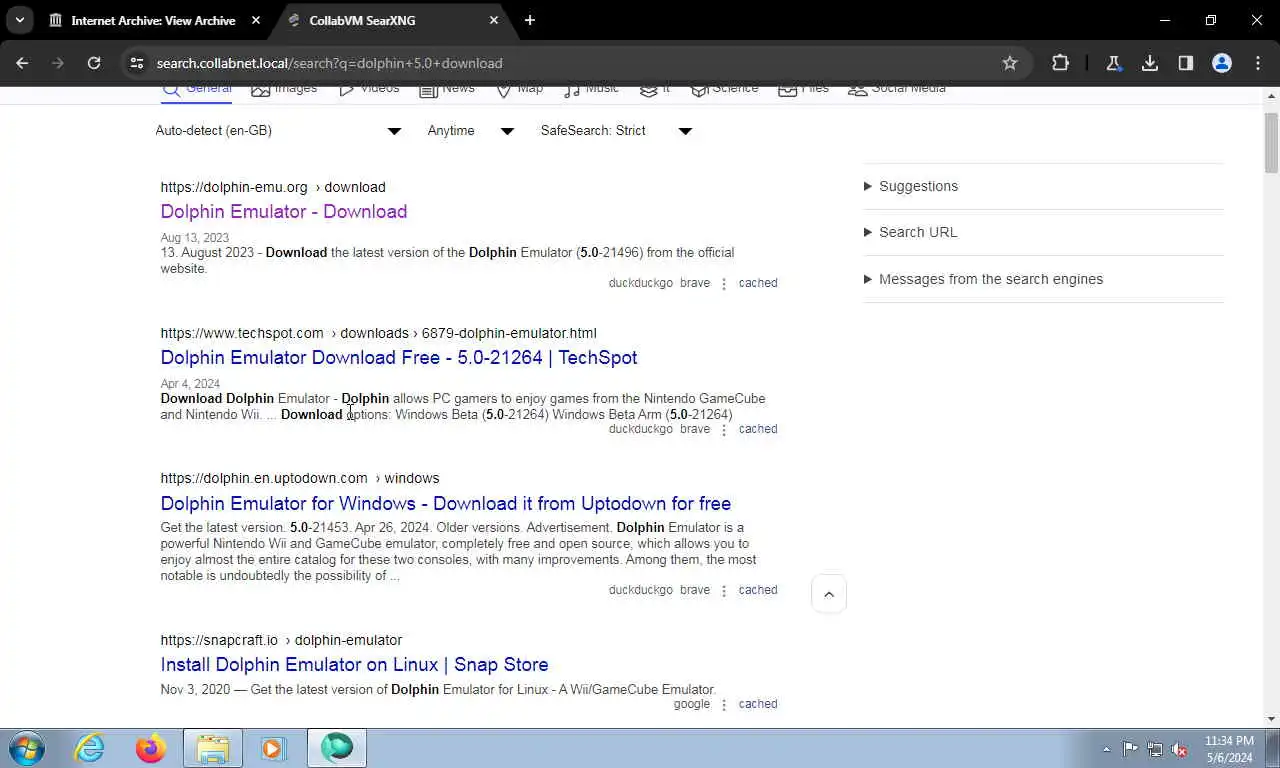Image resolution: width=1280 pixels, height=768 pixels.
Task: Click the https://www.techspot.com URL text
Action: pos(242,333)
